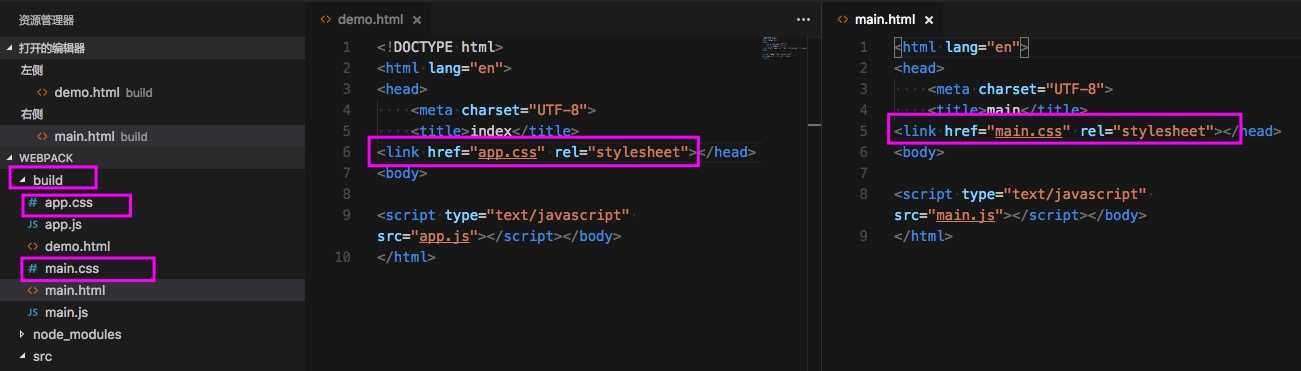Click the JS icon beside app.js

(x=33, y=225)
